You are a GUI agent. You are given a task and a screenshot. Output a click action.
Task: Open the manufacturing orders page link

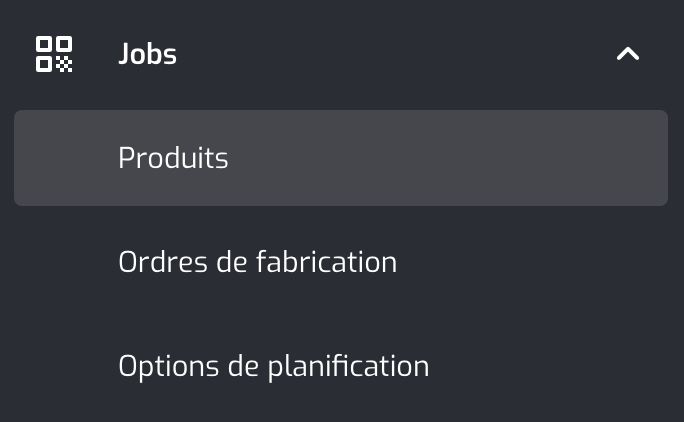[x=257, y=262]
